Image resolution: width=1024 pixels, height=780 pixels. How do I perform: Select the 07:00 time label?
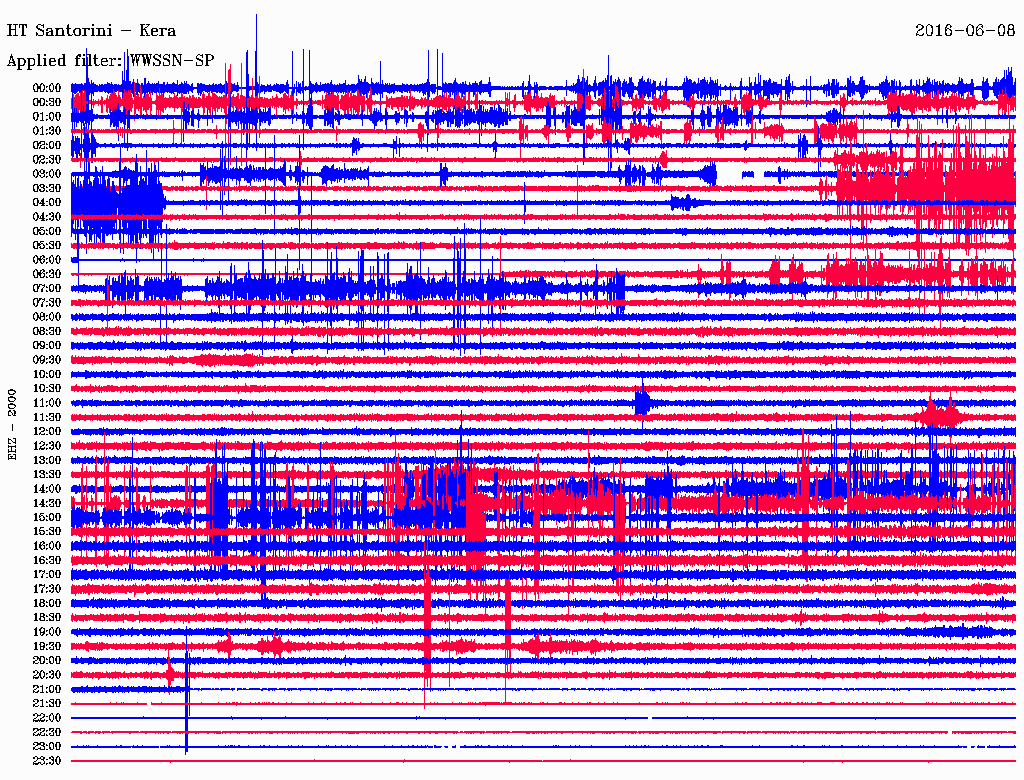click(47, 288)
